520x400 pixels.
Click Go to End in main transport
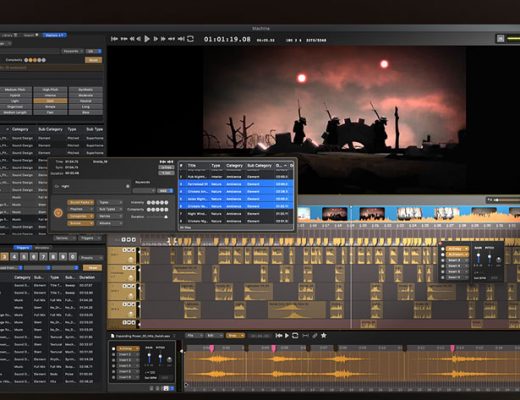click(181, 39)
